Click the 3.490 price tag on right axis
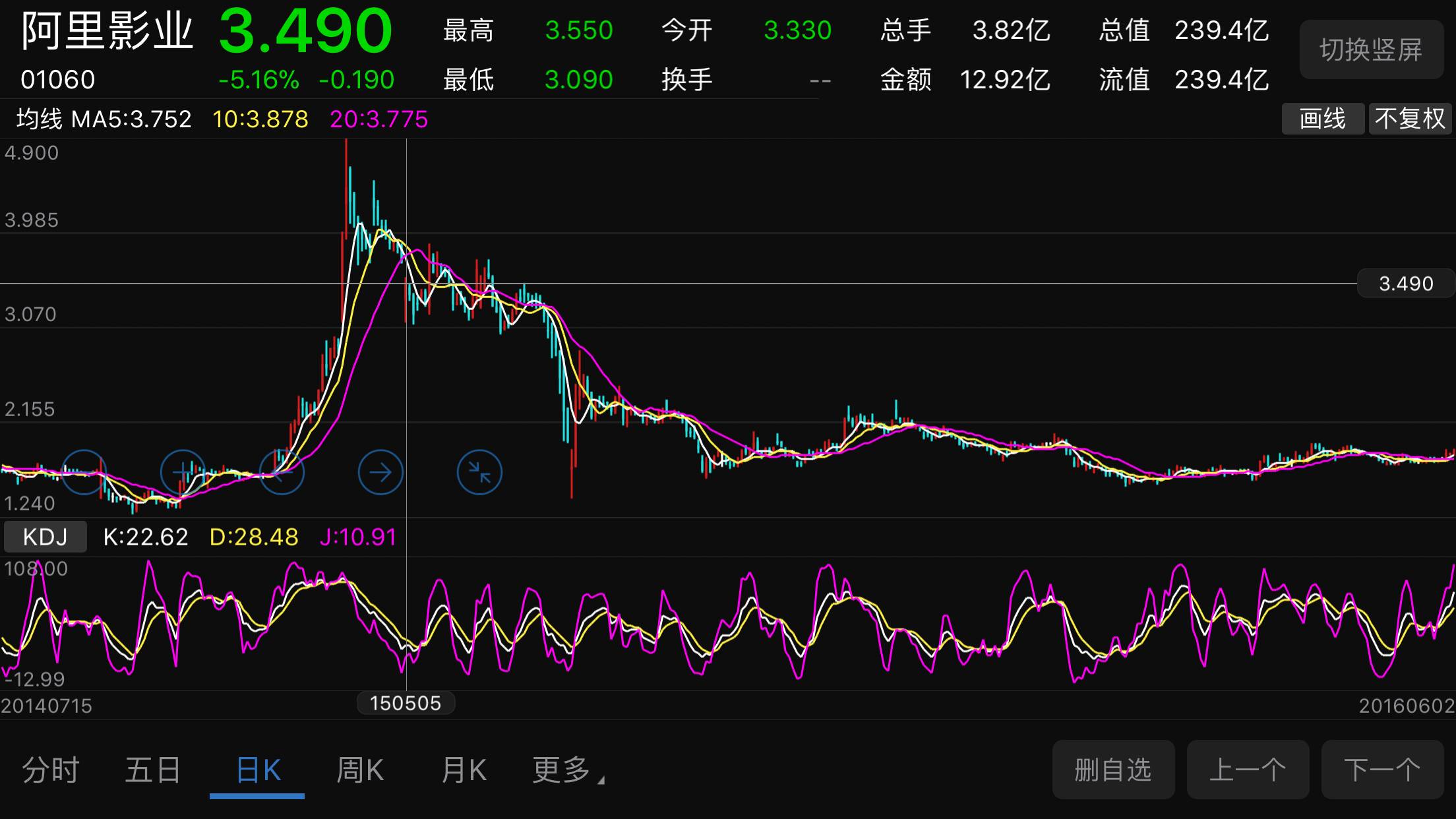Screen dimensions: 1456x819 point(1407,282)
